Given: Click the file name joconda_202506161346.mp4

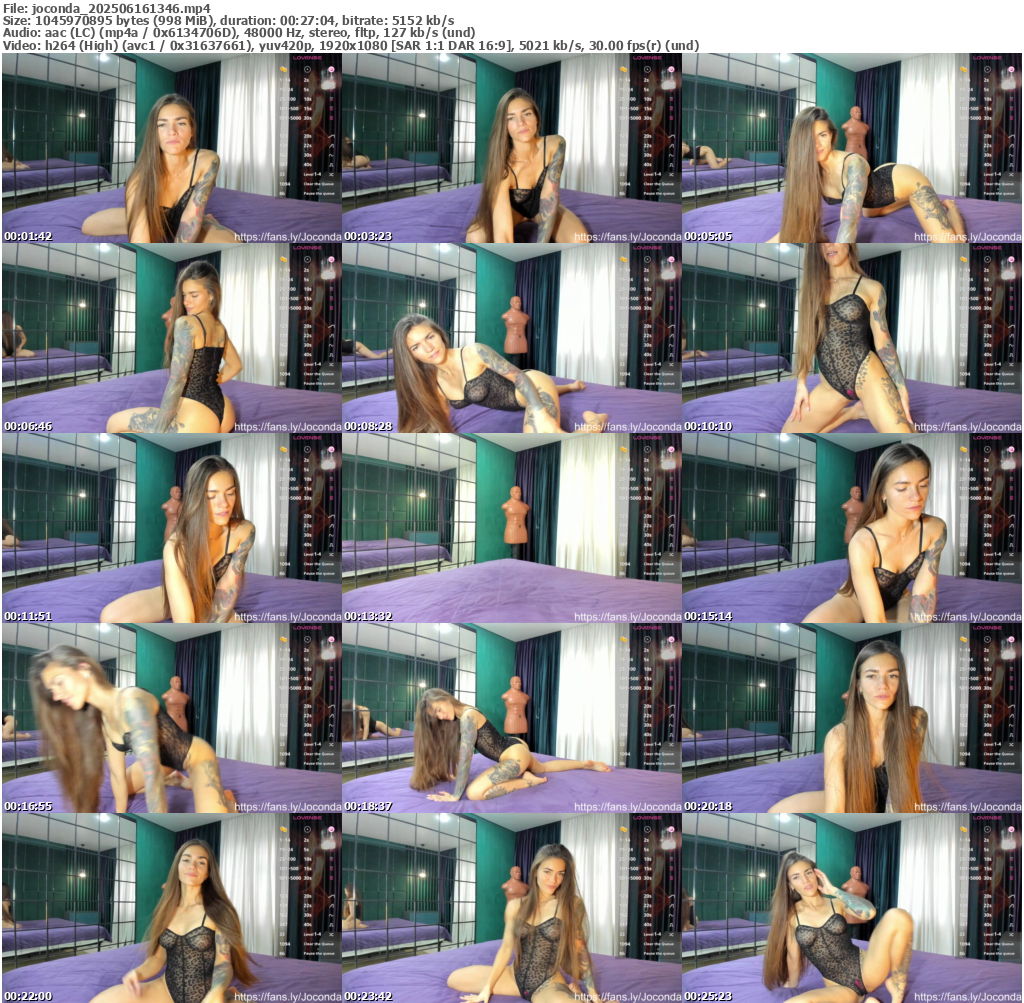Looking at the screenshot, I should [x=121, y=8].
